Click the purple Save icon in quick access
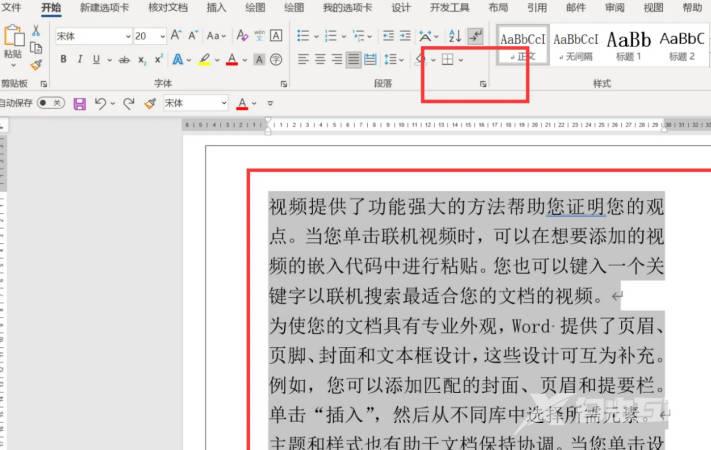Image resolution: width=711 pixels, height=450 pixels. (80, 104)
